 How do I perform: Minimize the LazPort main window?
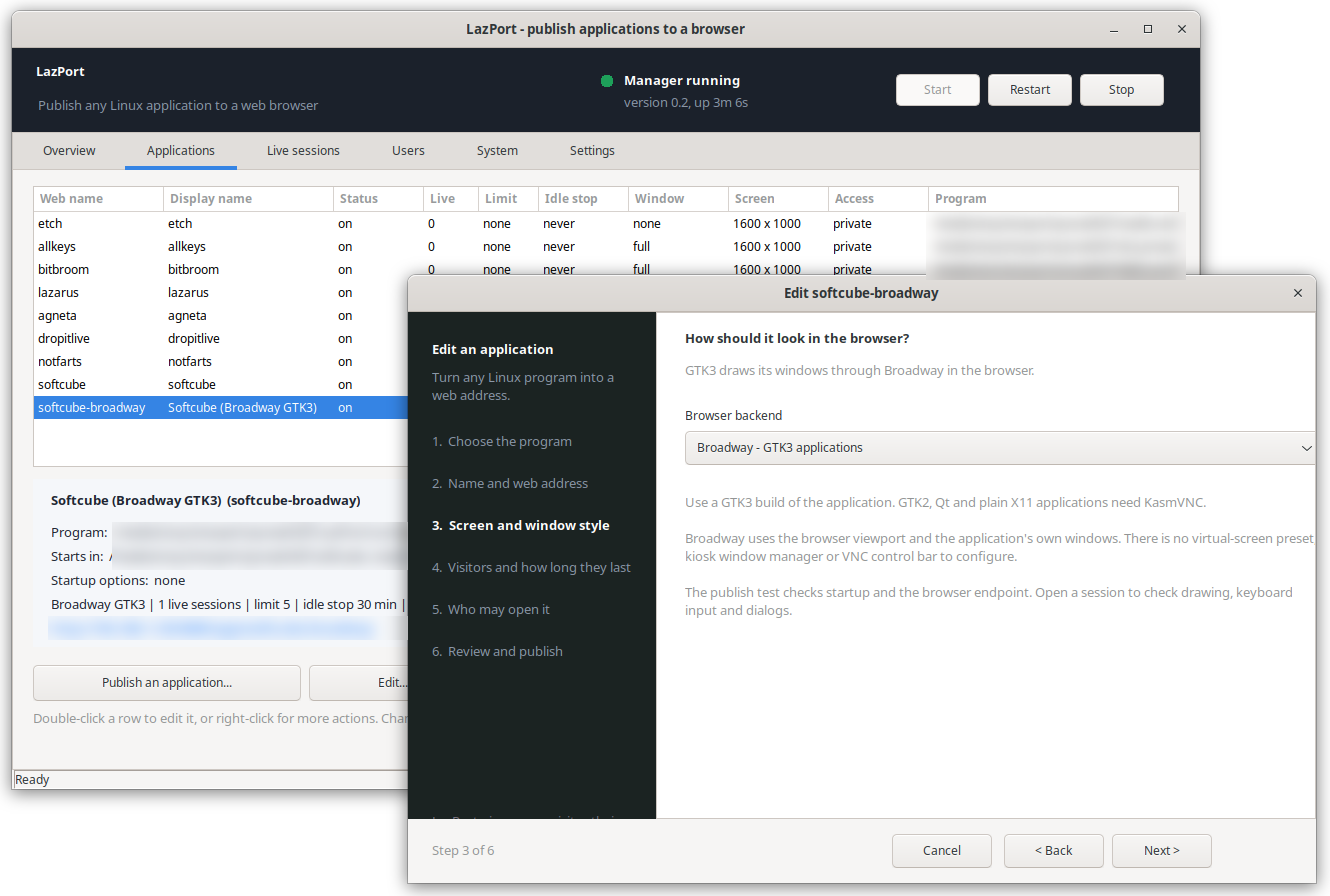[1115, 29]
